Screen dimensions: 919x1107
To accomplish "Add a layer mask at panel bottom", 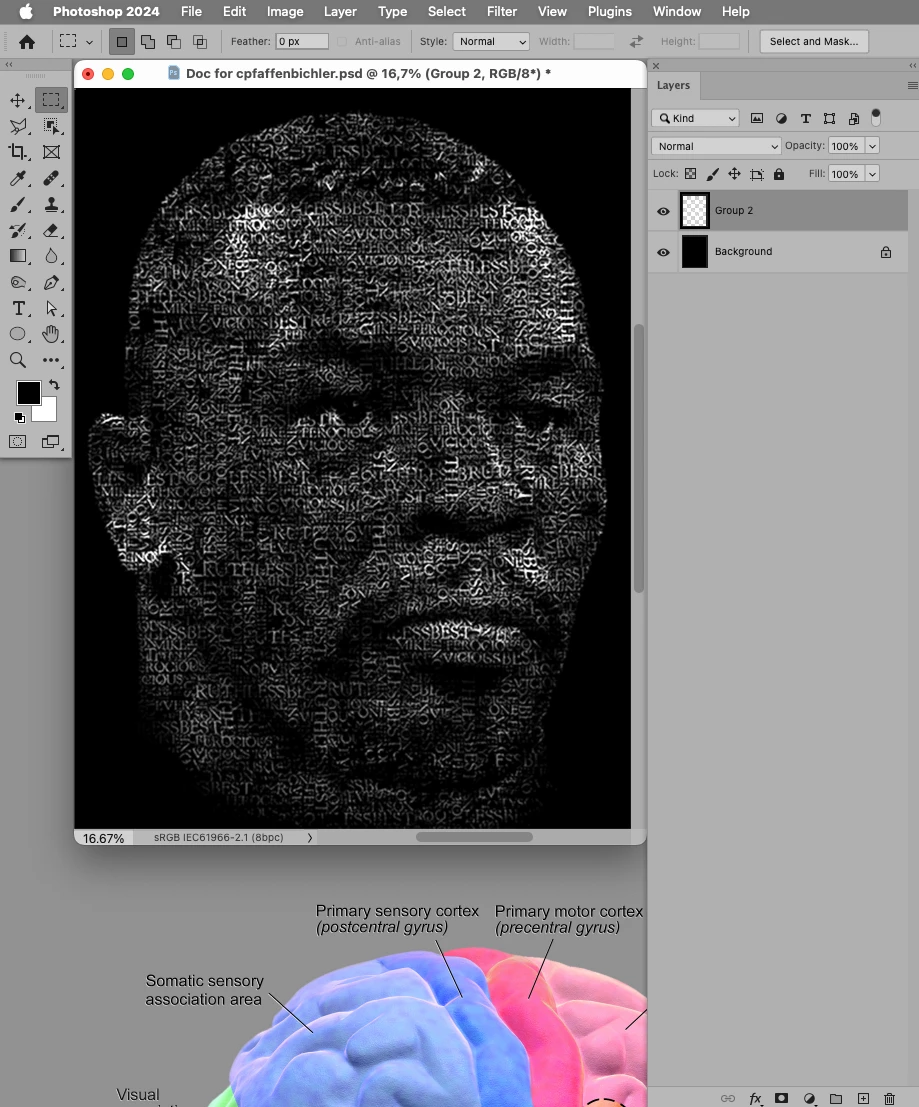I will 781,1099.
